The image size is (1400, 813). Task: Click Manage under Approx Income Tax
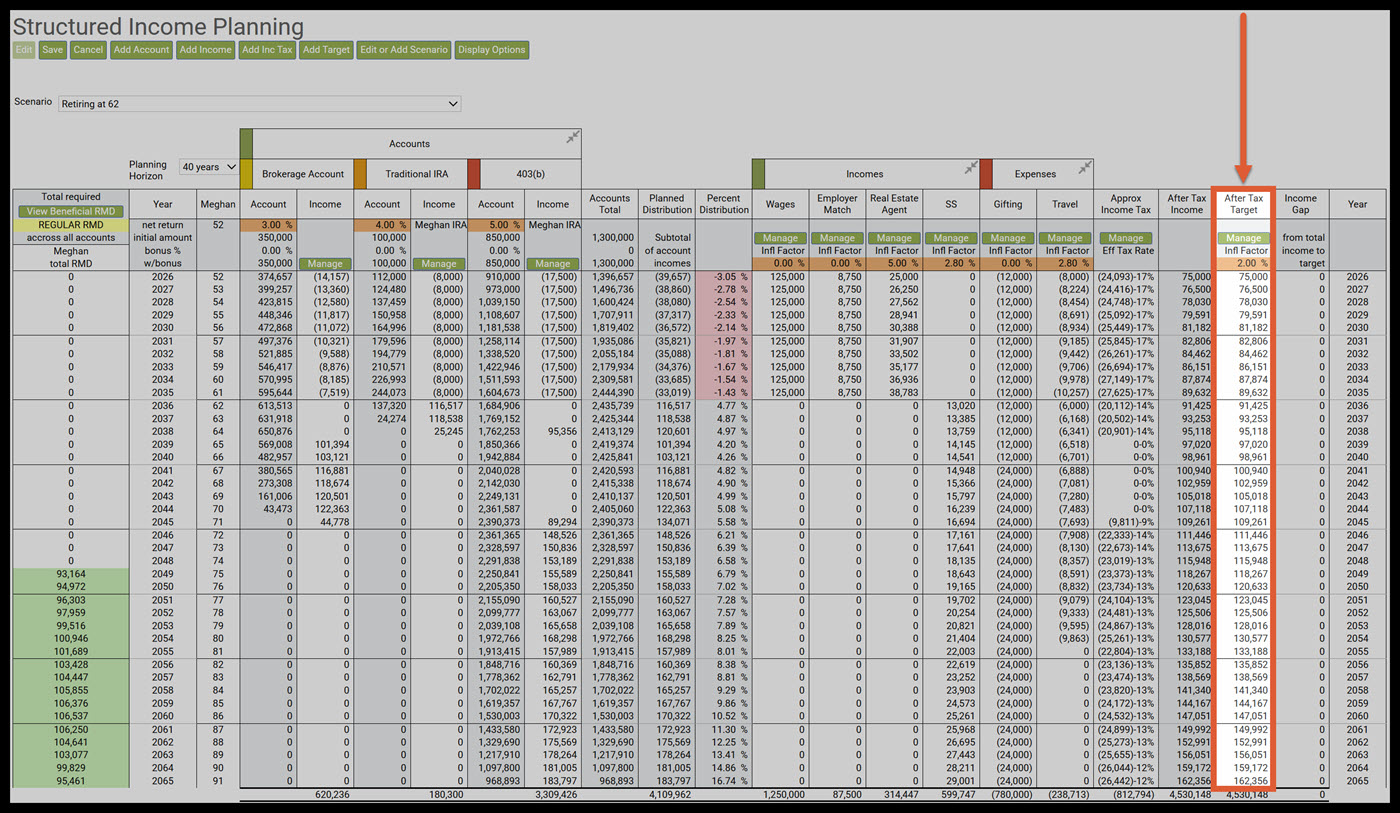pyautogui.click(x=1125, y=238)
